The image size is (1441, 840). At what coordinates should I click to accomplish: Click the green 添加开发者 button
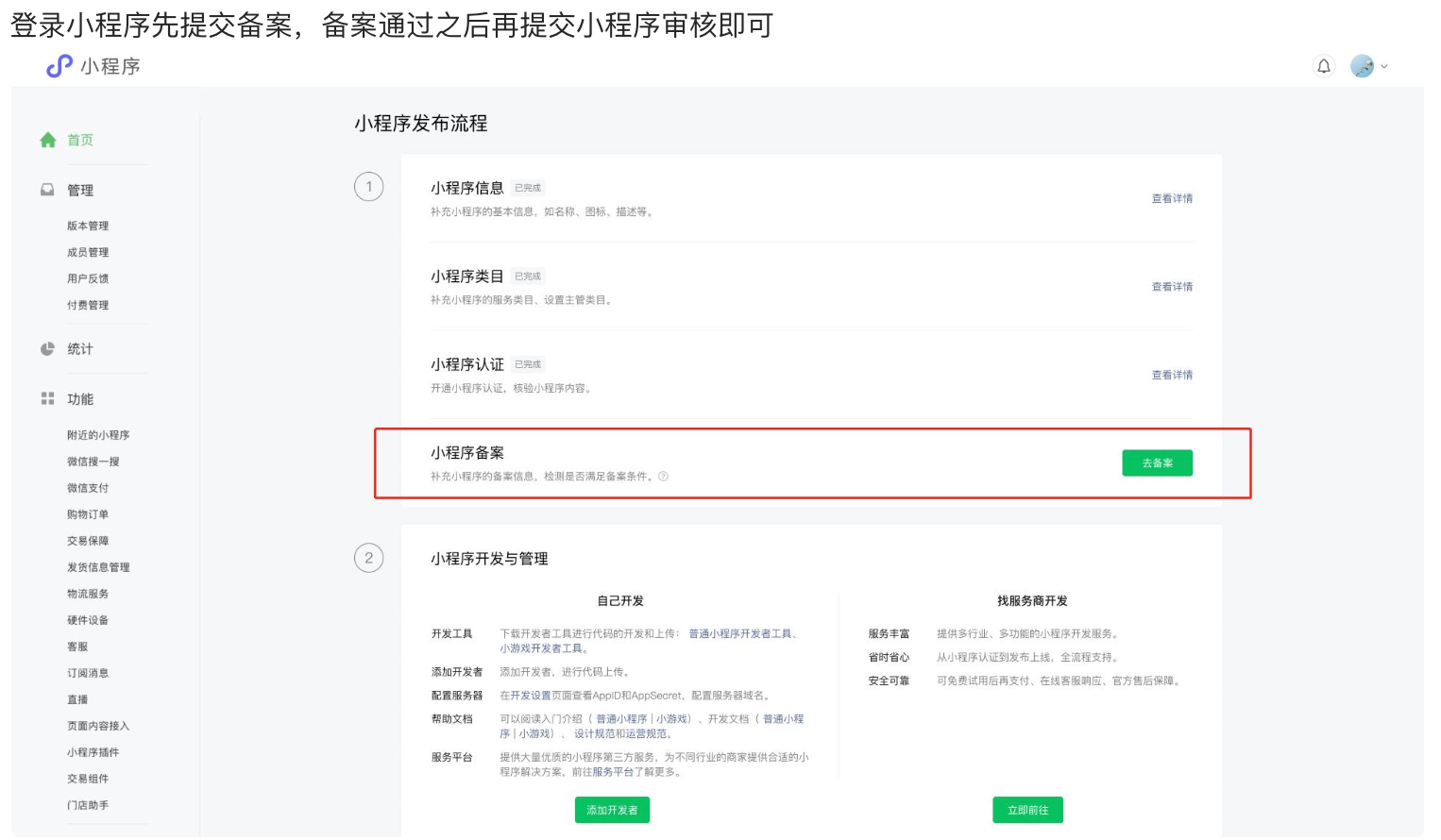tap(612, 810)
